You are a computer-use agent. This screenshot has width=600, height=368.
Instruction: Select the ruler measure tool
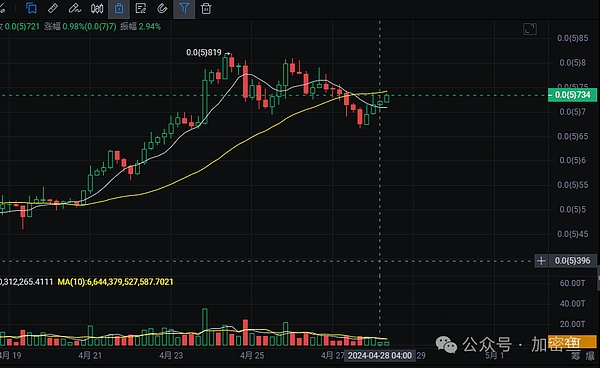coord(53,8)
